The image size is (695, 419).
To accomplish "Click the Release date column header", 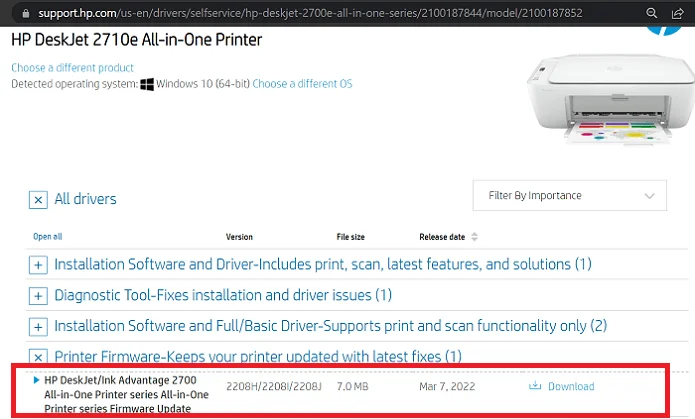I will pos(442,237).
